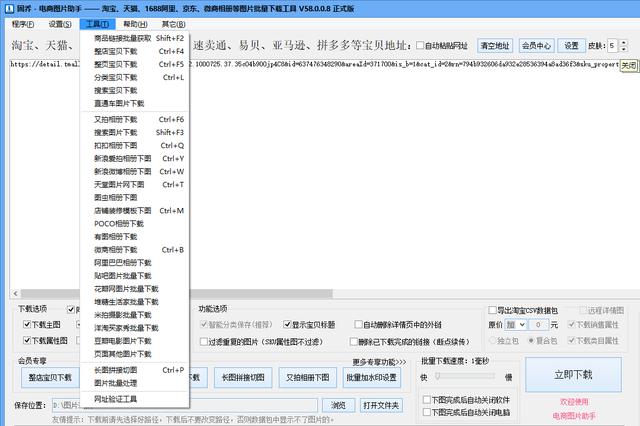Choose 扣扣相册下图 menu entry
This screenshot has width=640, height=426.
[135, 146]
